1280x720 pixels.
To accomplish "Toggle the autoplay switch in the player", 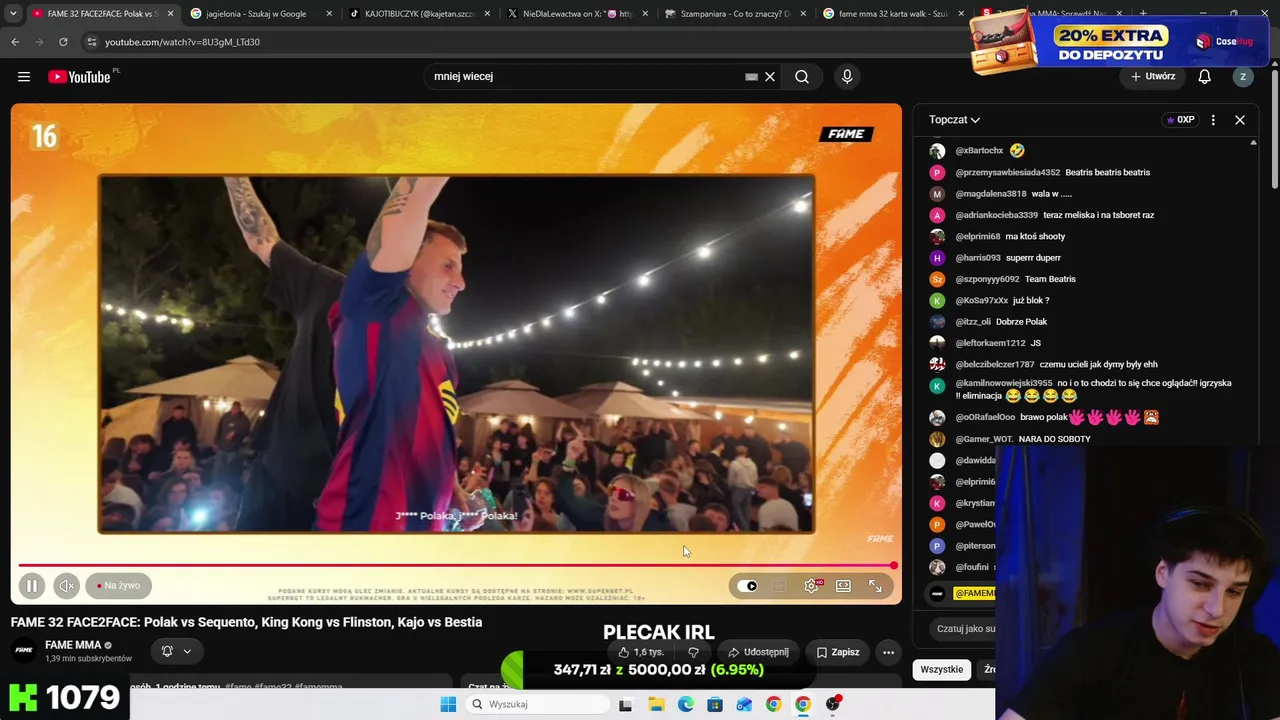I will [748, 586].
